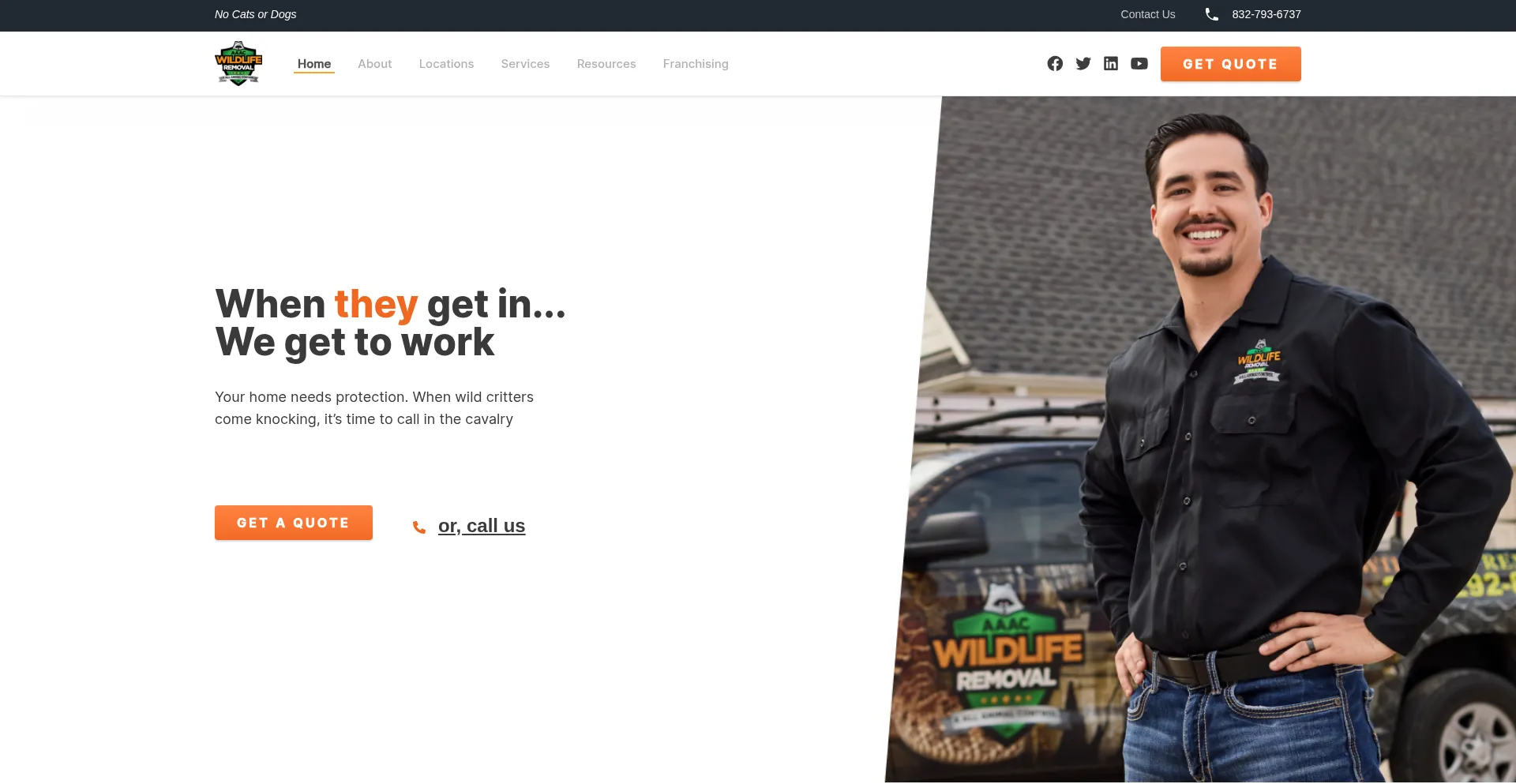Click the GET A QUOTE hero button
The height and width of the screenshot is (784, 1516).
(294, 523)
